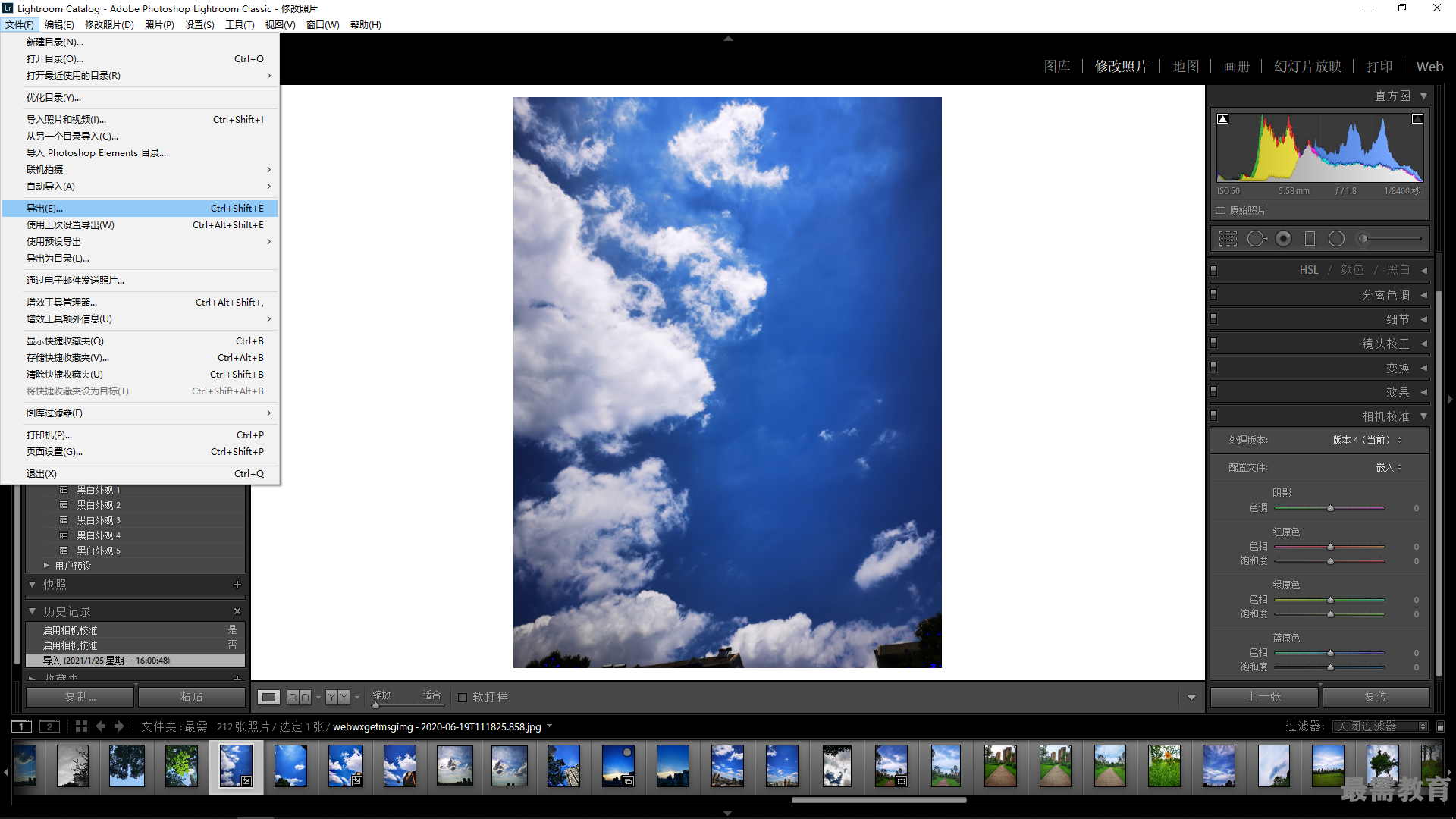Click the stack badge on night sky thumbnail
1456x819 pixels.
628,781
